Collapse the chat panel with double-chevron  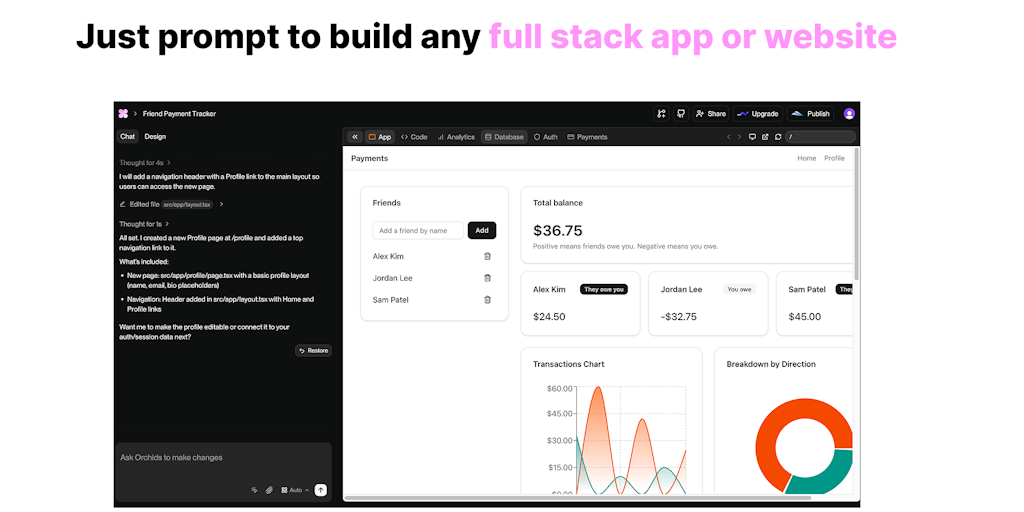tap(355, 137)
